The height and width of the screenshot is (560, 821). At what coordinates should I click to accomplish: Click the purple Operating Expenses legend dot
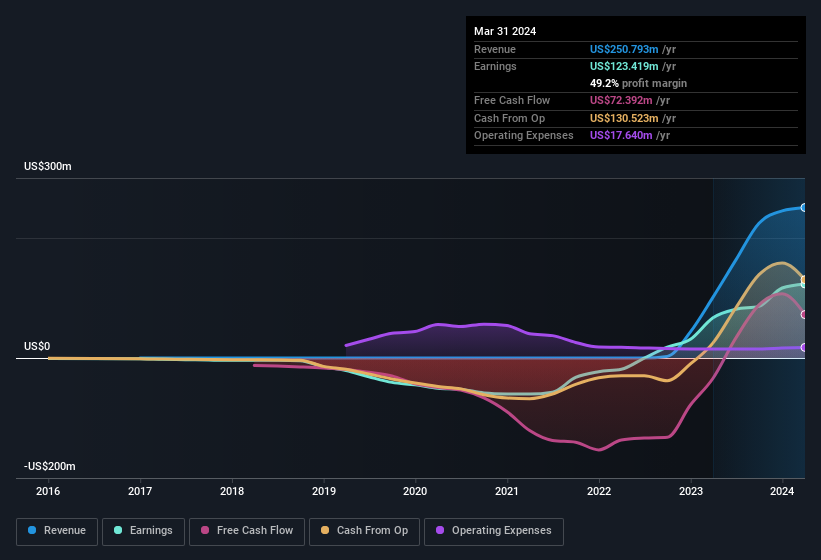(x=441, y=531)
